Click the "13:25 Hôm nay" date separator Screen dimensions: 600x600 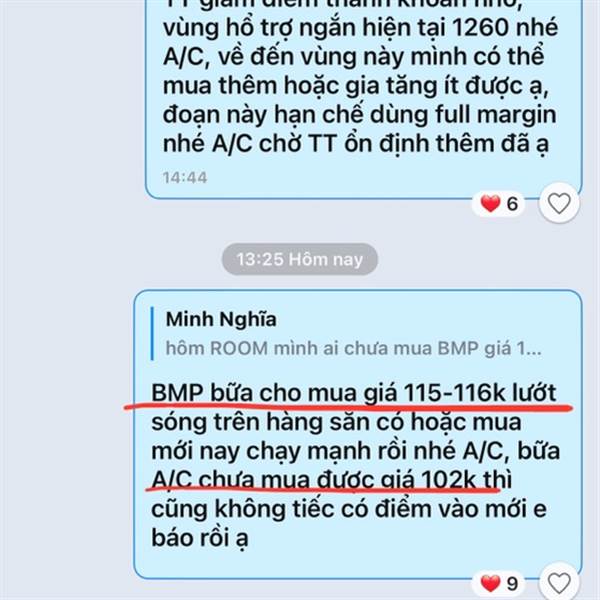[300, 259]
